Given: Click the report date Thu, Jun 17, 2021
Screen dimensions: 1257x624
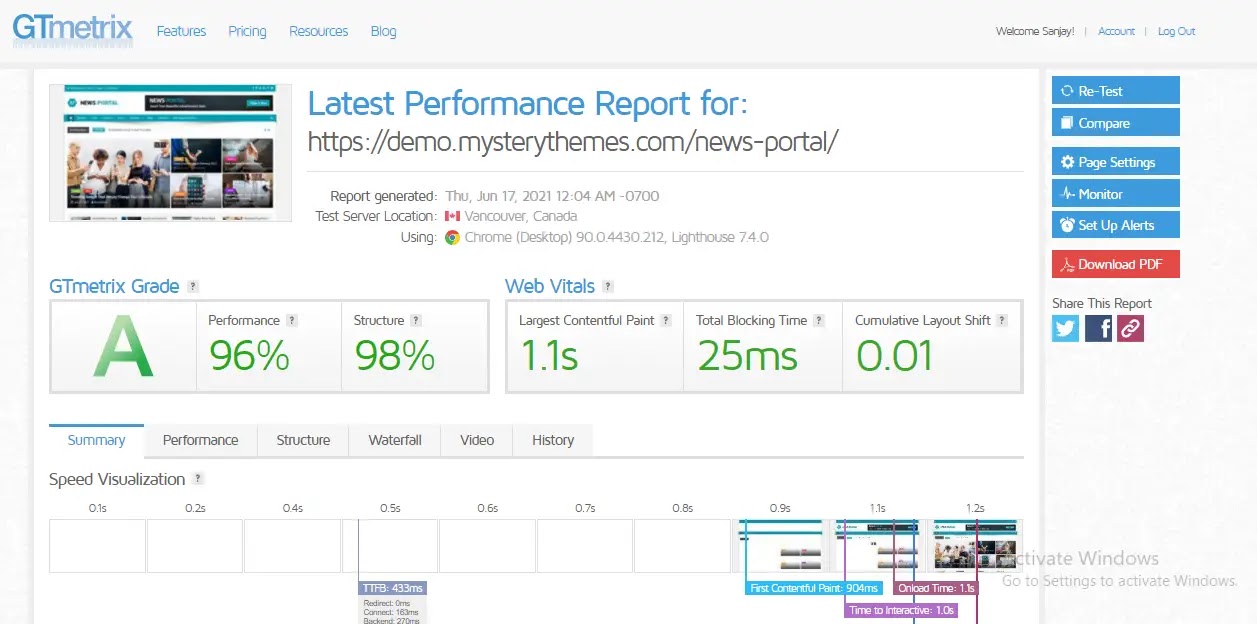Looking at the screenshot, I should 552,196.
